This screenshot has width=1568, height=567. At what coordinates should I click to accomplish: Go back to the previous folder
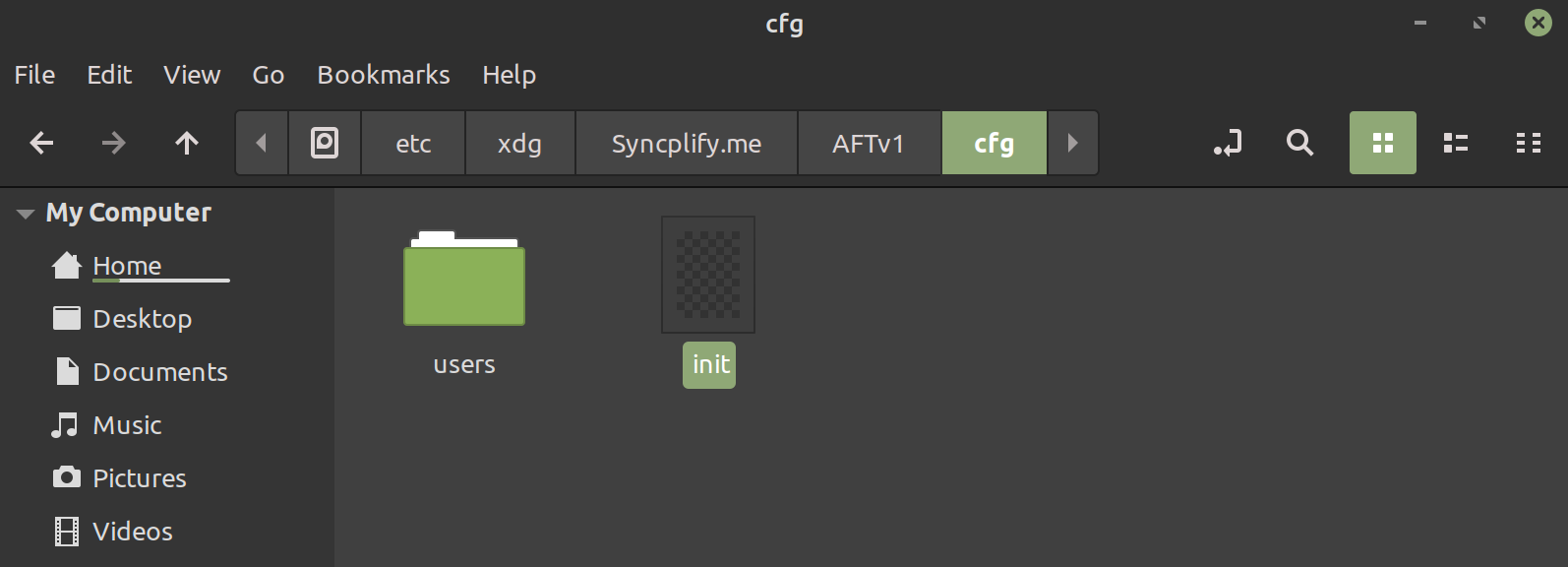click(41, 143)
